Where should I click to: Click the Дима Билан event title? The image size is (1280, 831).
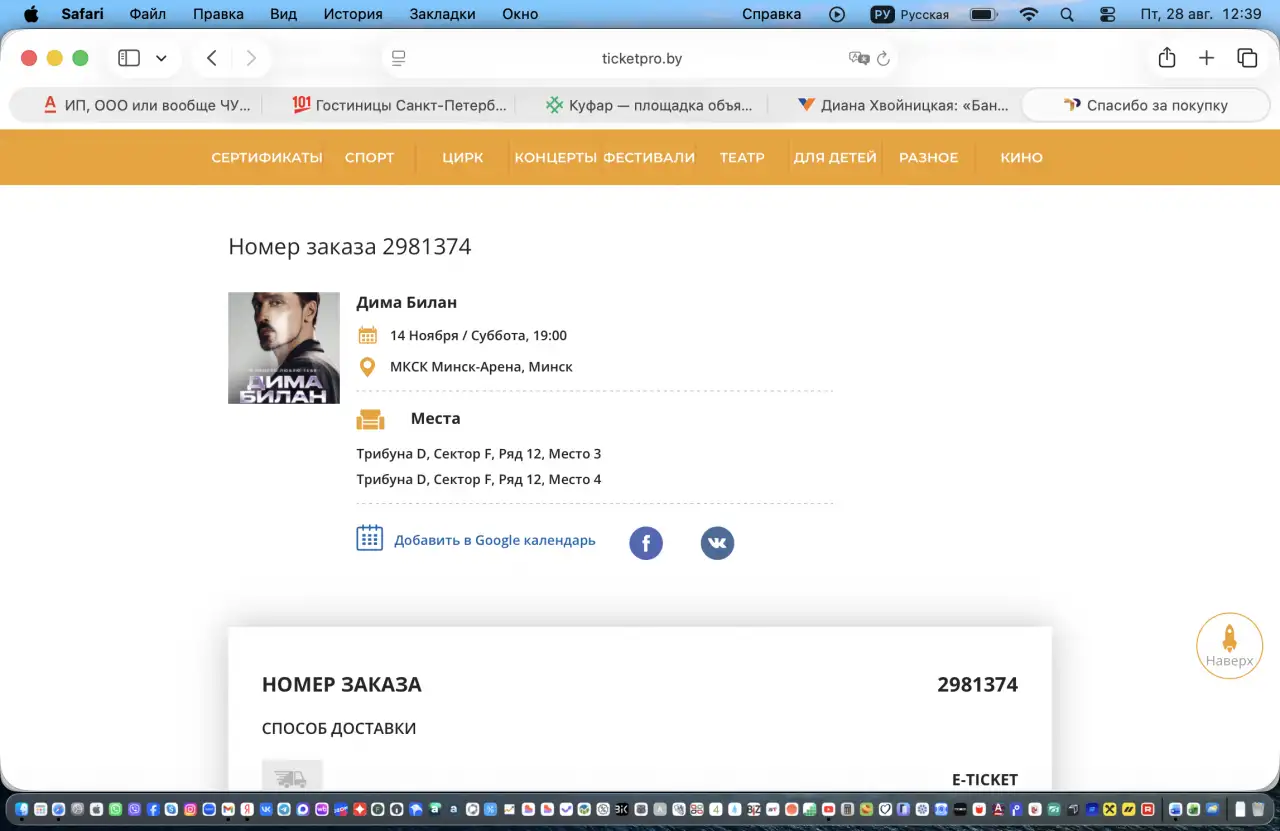407,302
